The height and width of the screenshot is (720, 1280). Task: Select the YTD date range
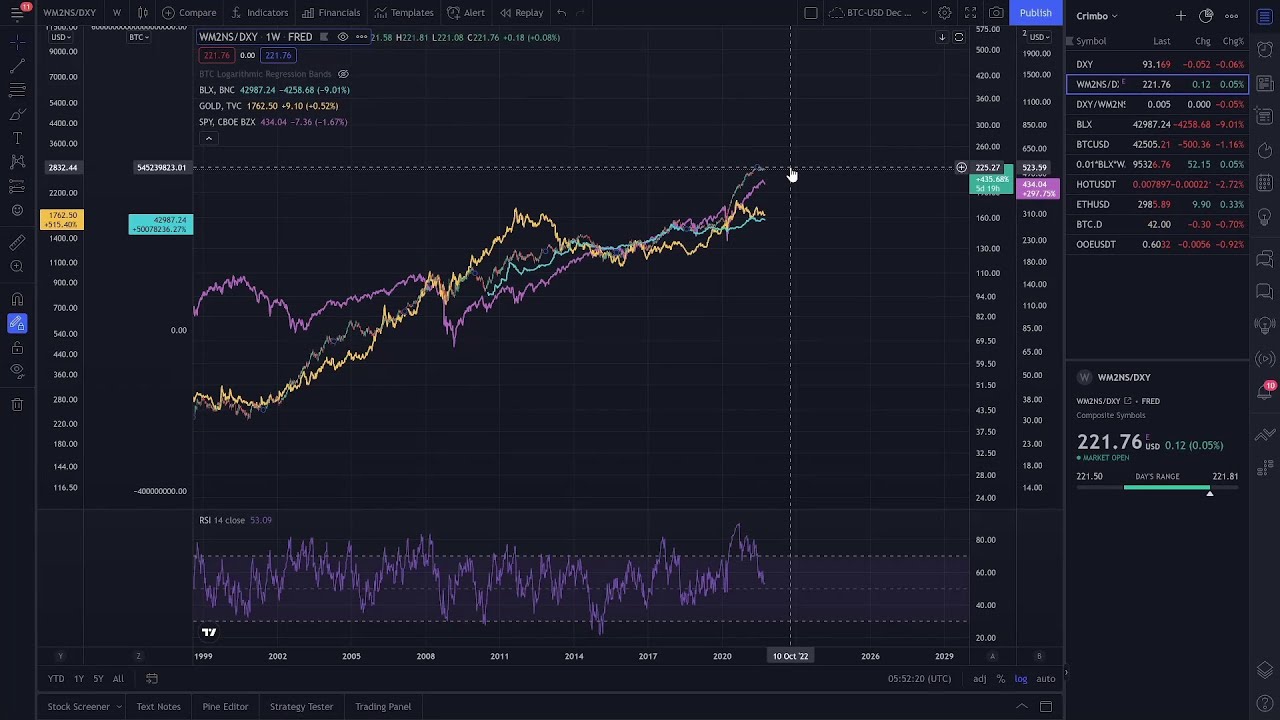point(56,679)
